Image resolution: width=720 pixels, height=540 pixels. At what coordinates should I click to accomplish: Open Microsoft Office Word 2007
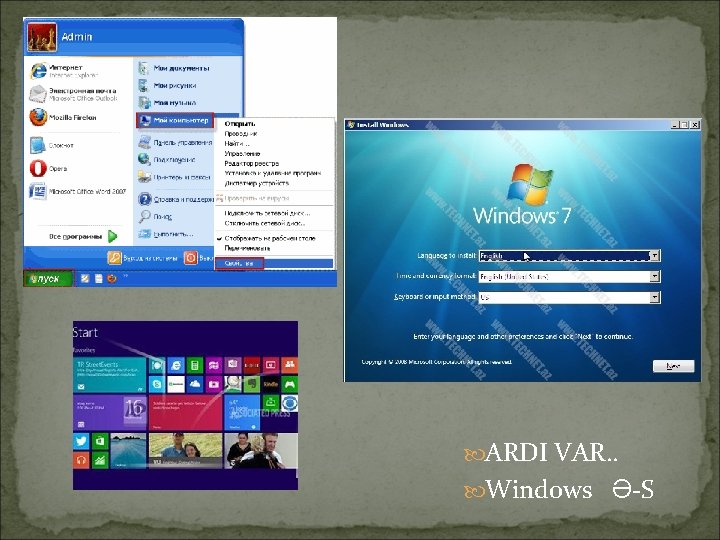tap(77, 191)
